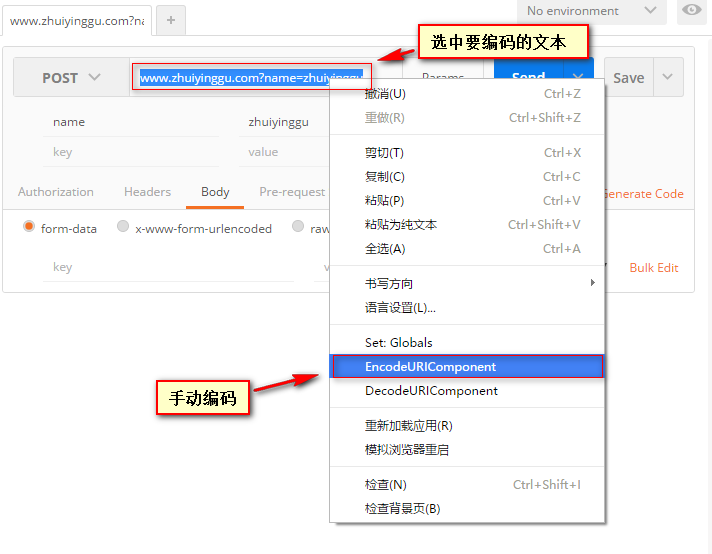Select 粘贴(P) paste menu item
The height and width of the screenshot is (554, 712).
pyautogui.click(x=467, y=201)
